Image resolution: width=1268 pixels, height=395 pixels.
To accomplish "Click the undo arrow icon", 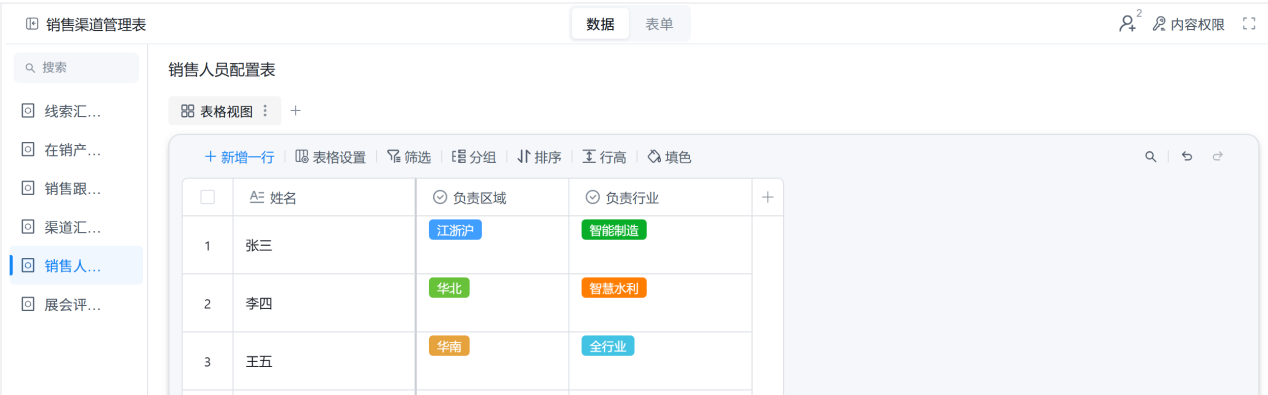I will pyautogui.click(x=1187, y=157).
